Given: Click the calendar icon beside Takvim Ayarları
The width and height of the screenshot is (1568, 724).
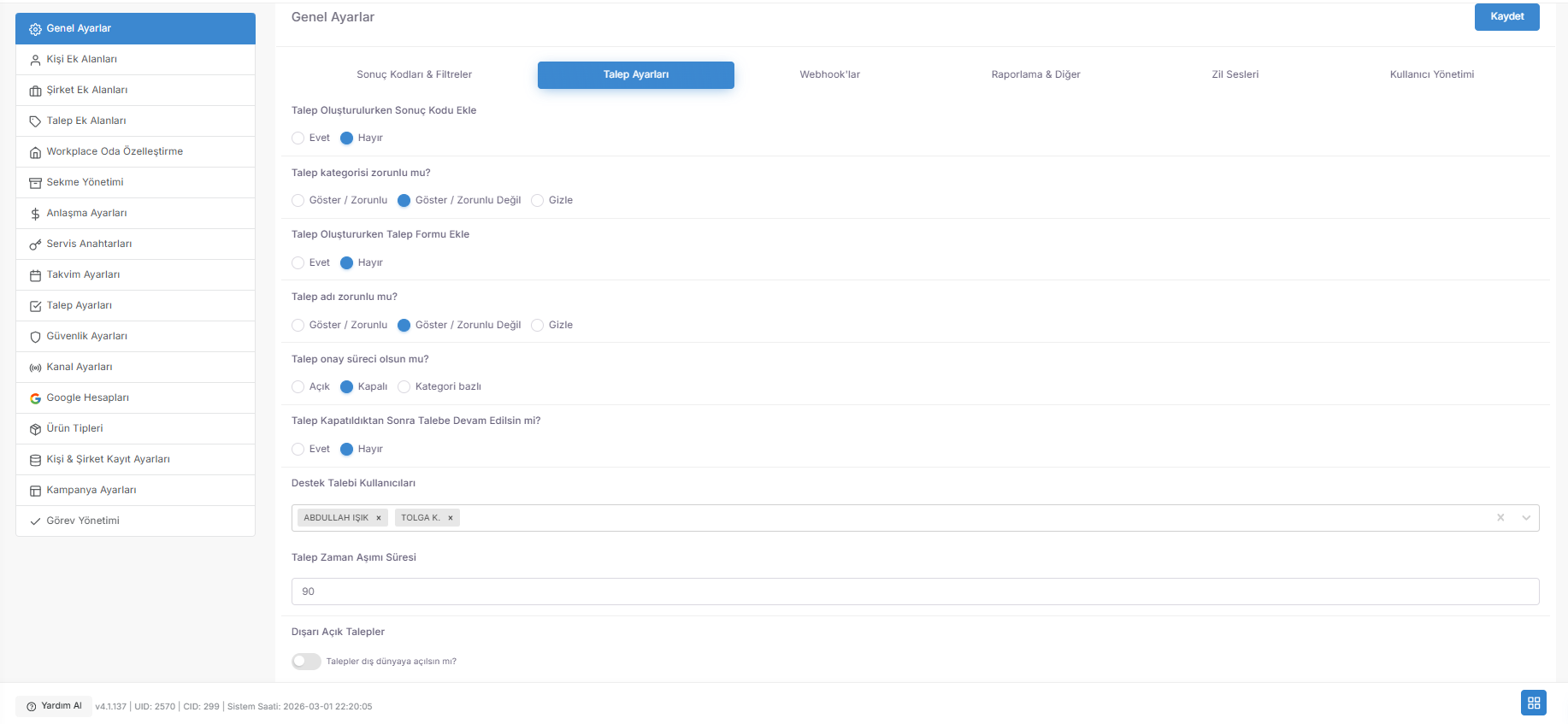Looking at the screenshot, I should pos(35,275).
